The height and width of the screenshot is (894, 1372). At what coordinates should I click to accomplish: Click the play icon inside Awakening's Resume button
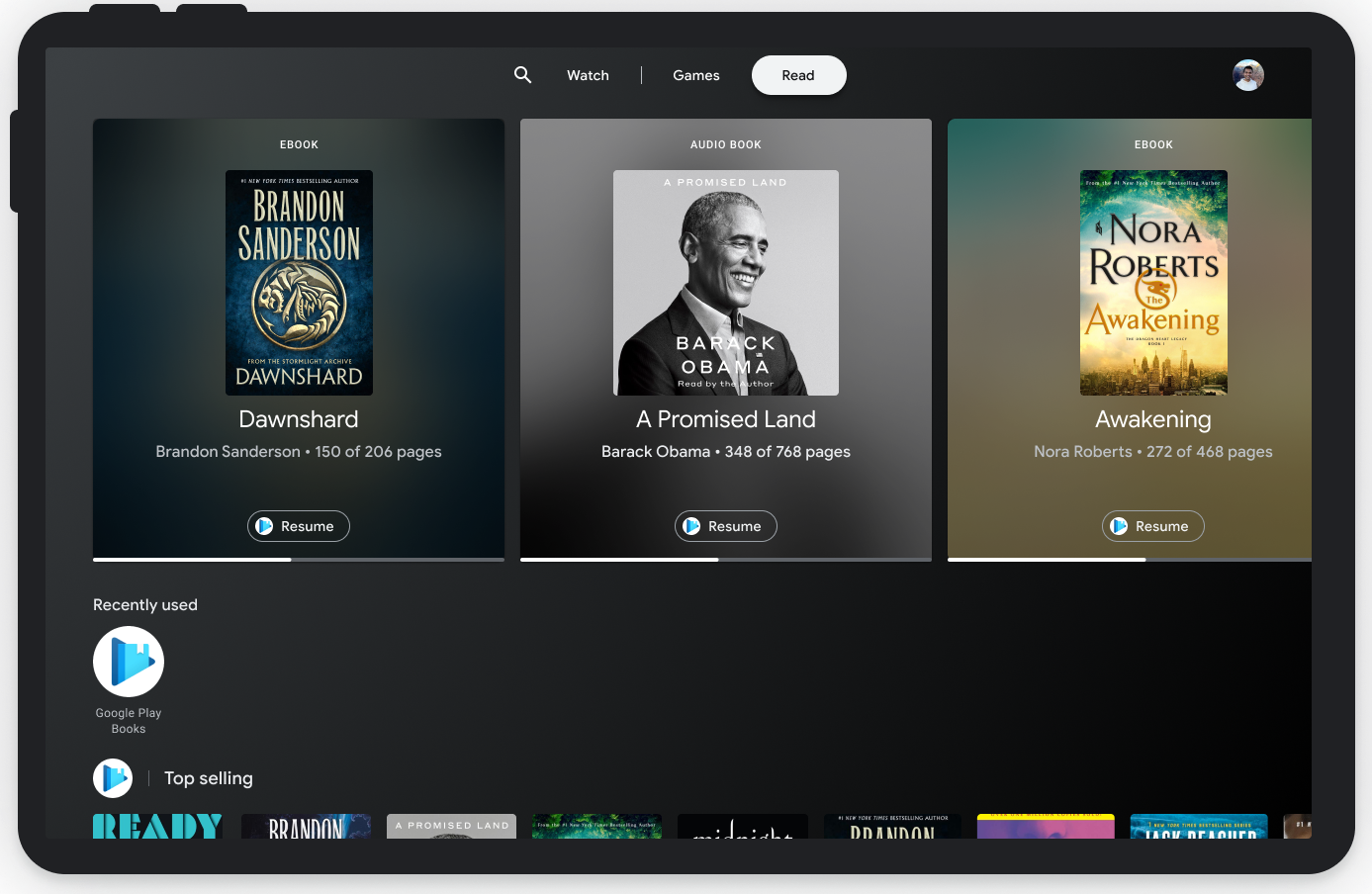(1119, 526)
